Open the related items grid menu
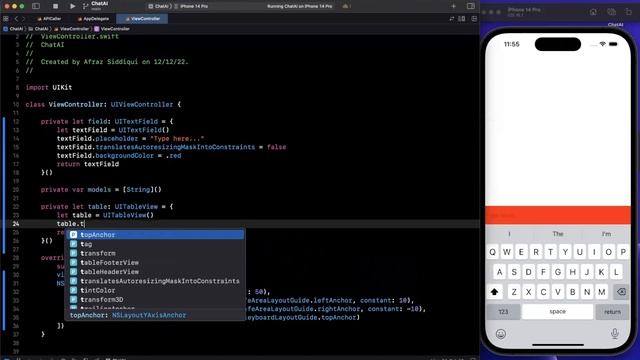The image size is (640, 360). tap(6, 18)
